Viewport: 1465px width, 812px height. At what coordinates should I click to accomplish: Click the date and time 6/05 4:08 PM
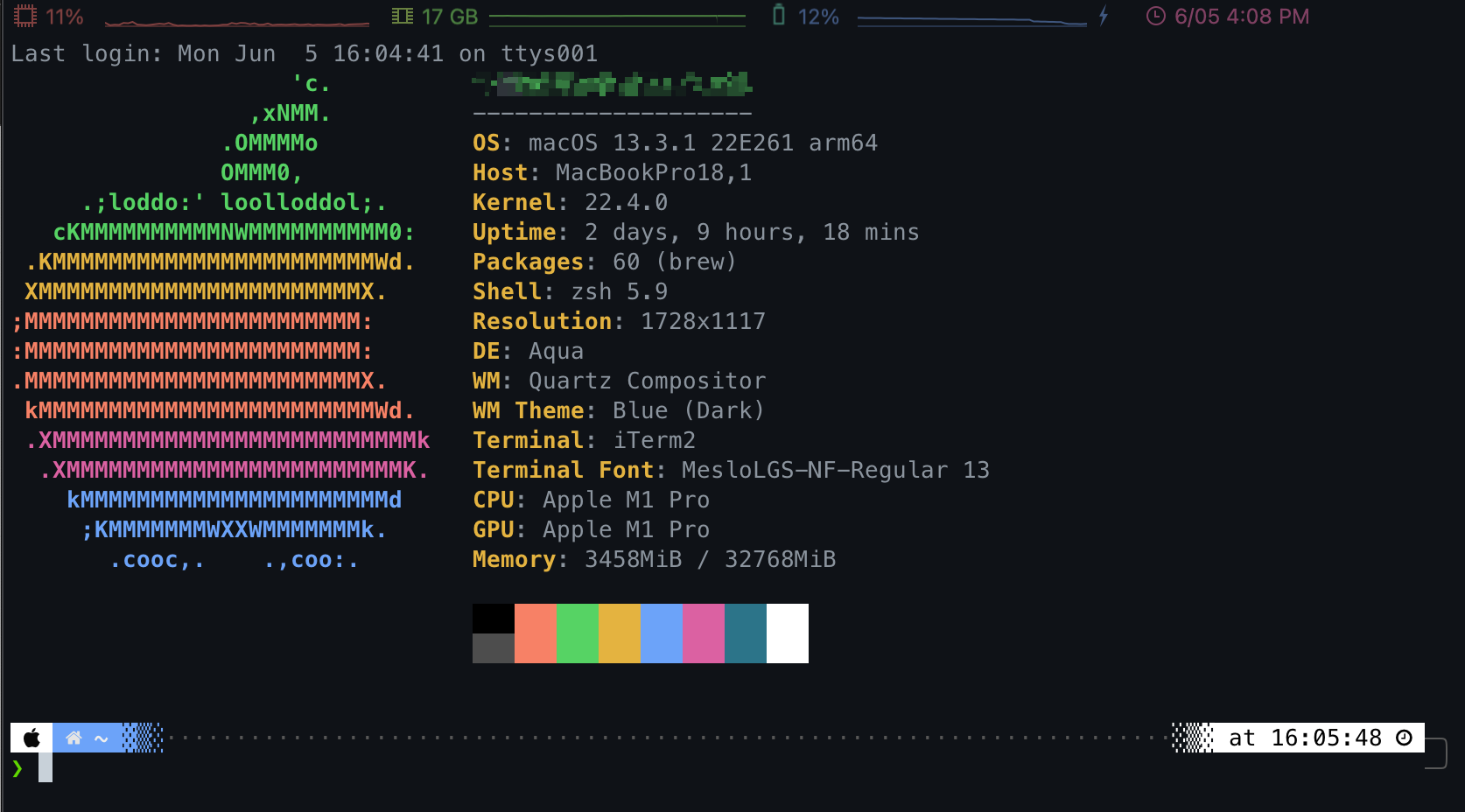(x=1242, y=17)
